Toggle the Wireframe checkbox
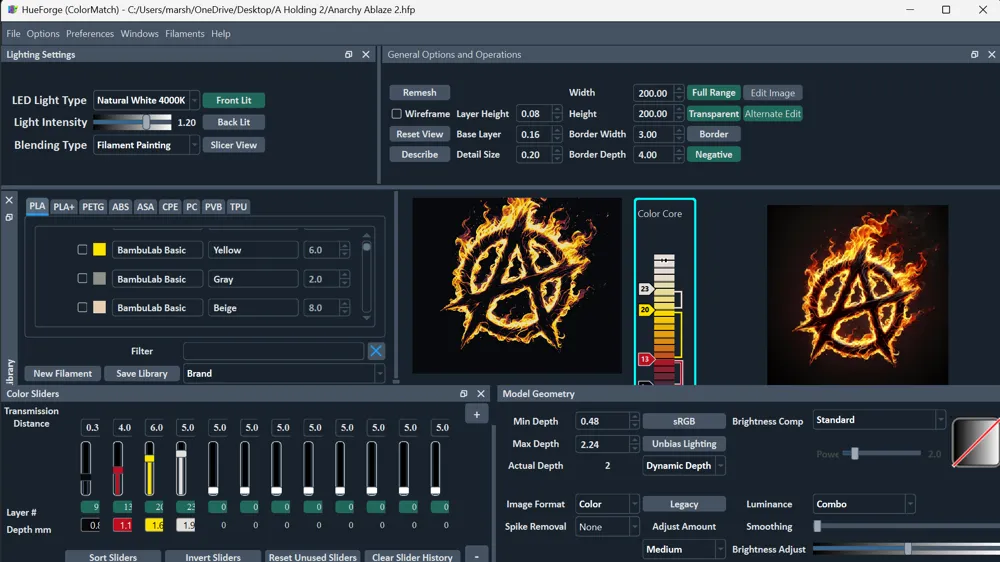The width and height of the screenshot is (1000, 562). click(x=397, y=114)
